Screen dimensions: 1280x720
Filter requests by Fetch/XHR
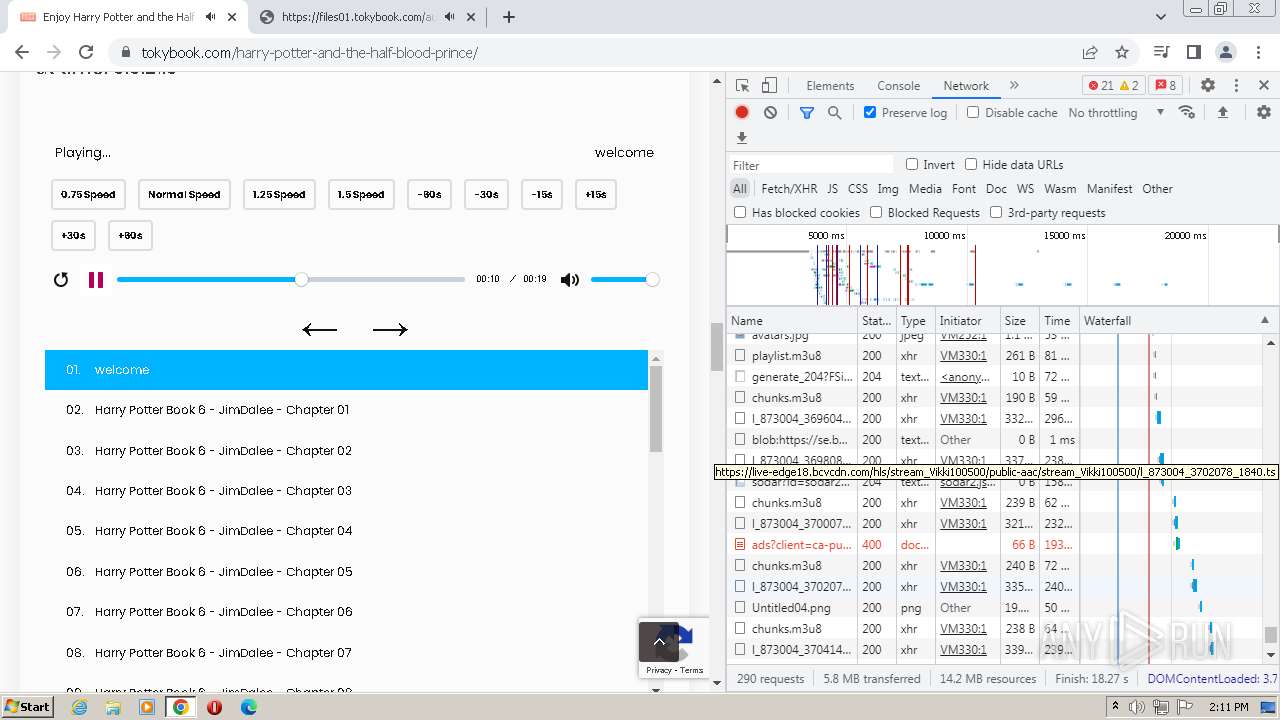[789, 188]
